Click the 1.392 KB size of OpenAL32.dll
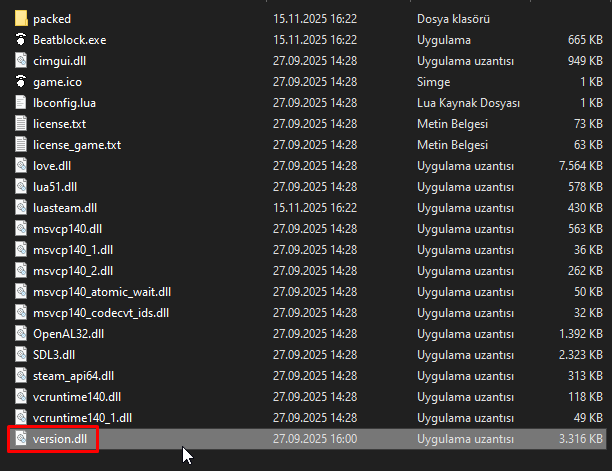Image resolution: width=612 pixels, height=471 pixels. click(581, 334)
